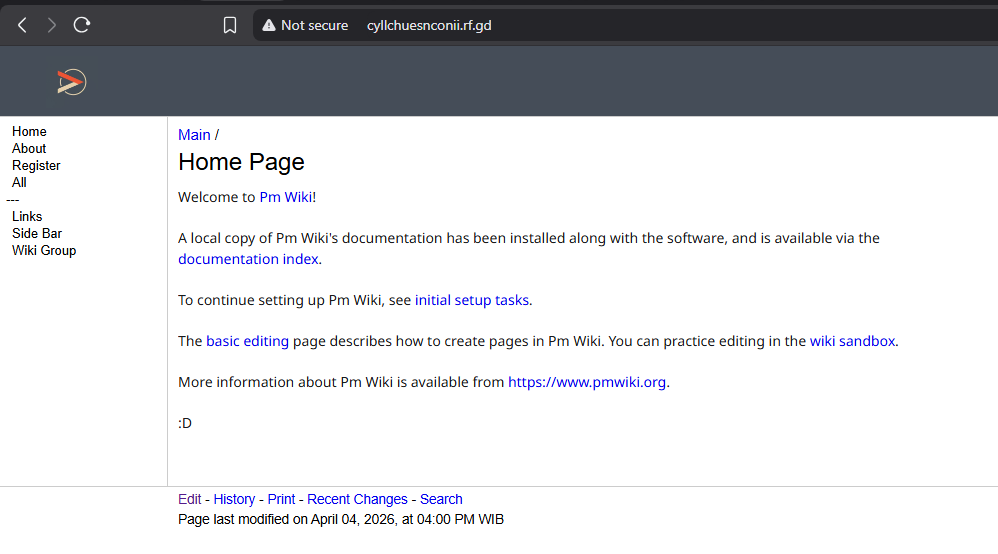This screenshot has width=998, height=554.
Task: Click the PmWiki logo in header
Action: point(71,82)
